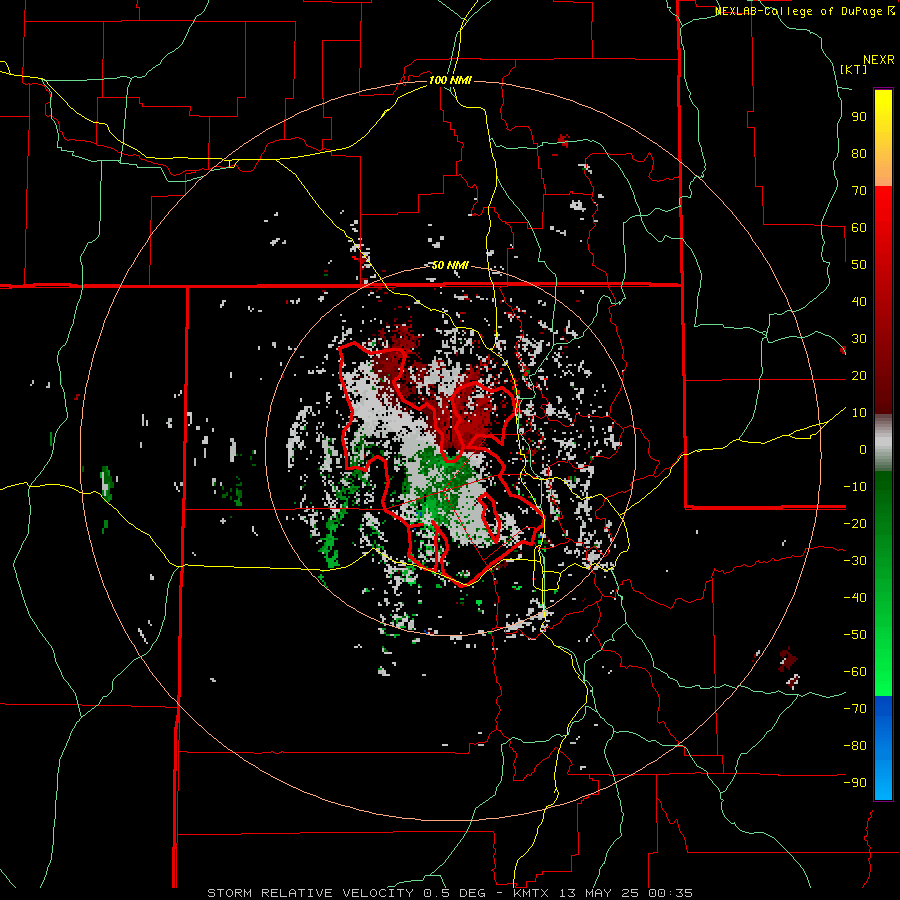The width and height of the screenshot is (900, 900).
Task: Click the "NEXLAB-College of DuPage" header text
Action: [797, 11]
